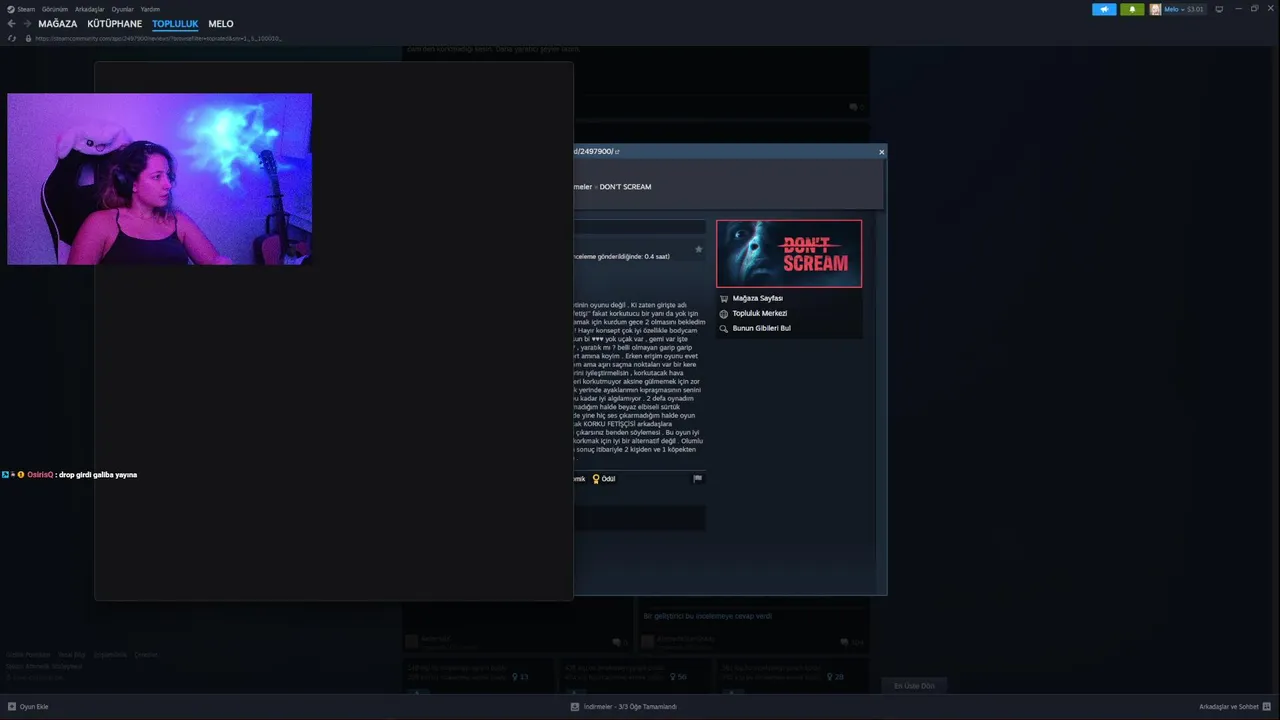Open the Arkadaşlar menu
The height and width of the screenshot is (720, 1280).
89,9
